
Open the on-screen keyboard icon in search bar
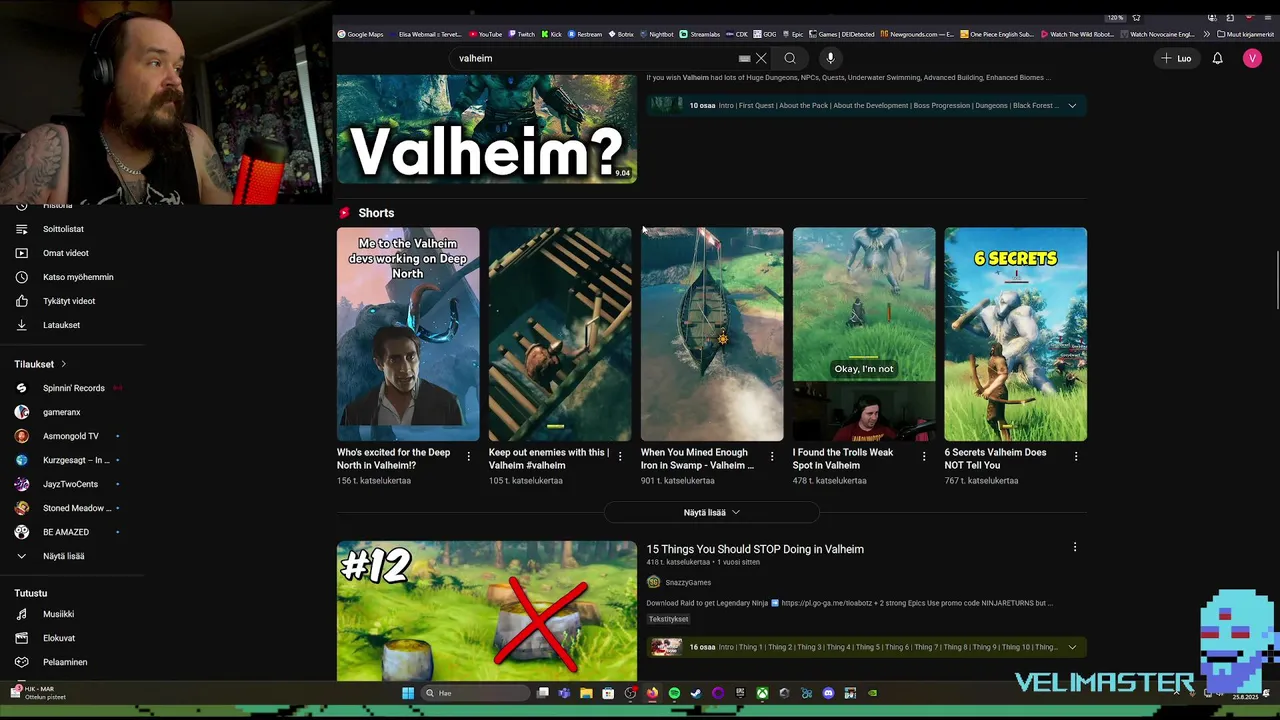(744, 58)
